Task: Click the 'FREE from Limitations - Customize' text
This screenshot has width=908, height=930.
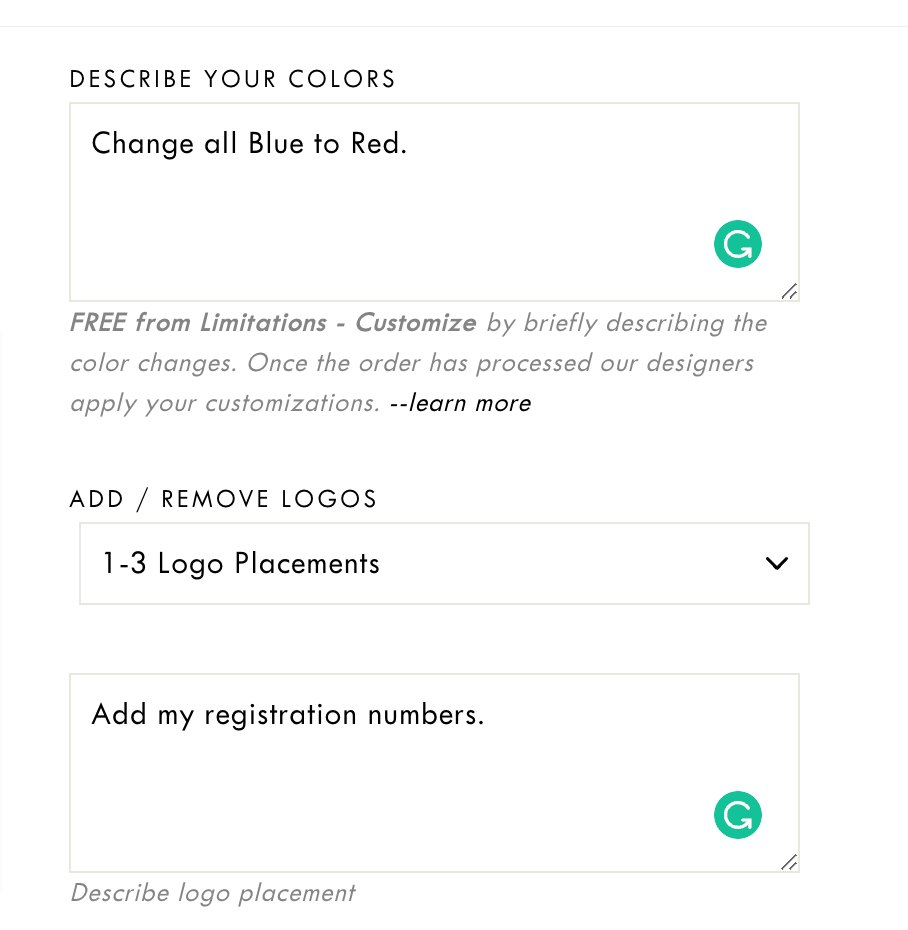Action: [x=273, y=323]
